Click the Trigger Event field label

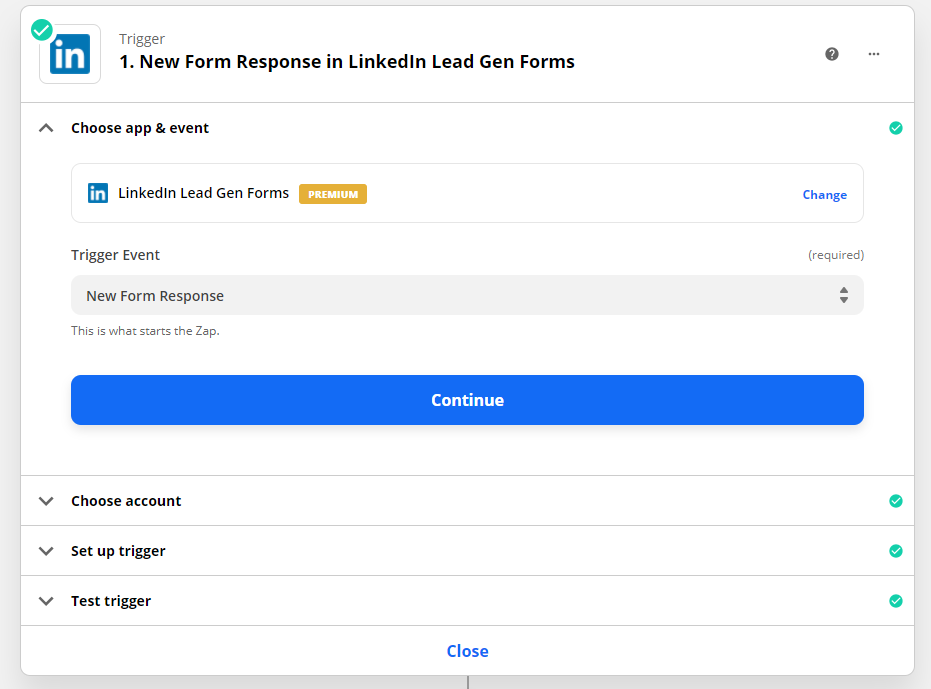pyautogui.click(x=115, y=255)
